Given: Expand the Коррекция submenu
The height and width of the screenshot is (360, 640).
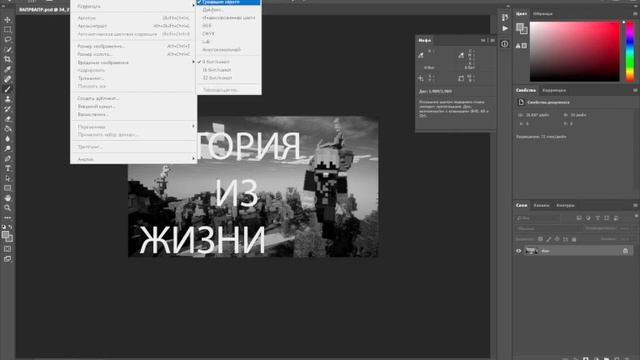Looking at the screenshot, I should (x=133, y=6).
